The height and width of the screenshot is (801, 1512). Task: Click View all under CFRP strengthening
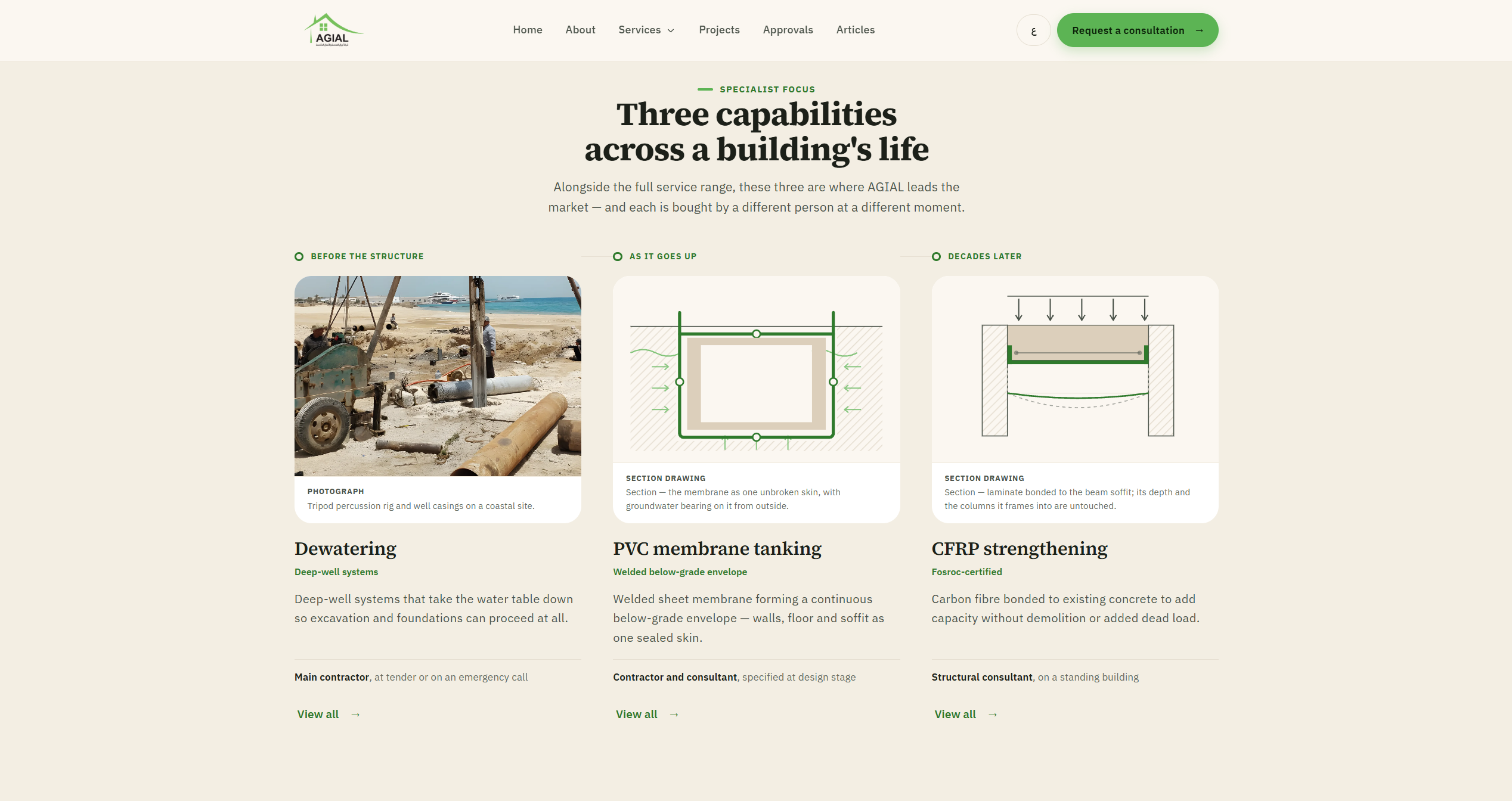coord(966,714)
